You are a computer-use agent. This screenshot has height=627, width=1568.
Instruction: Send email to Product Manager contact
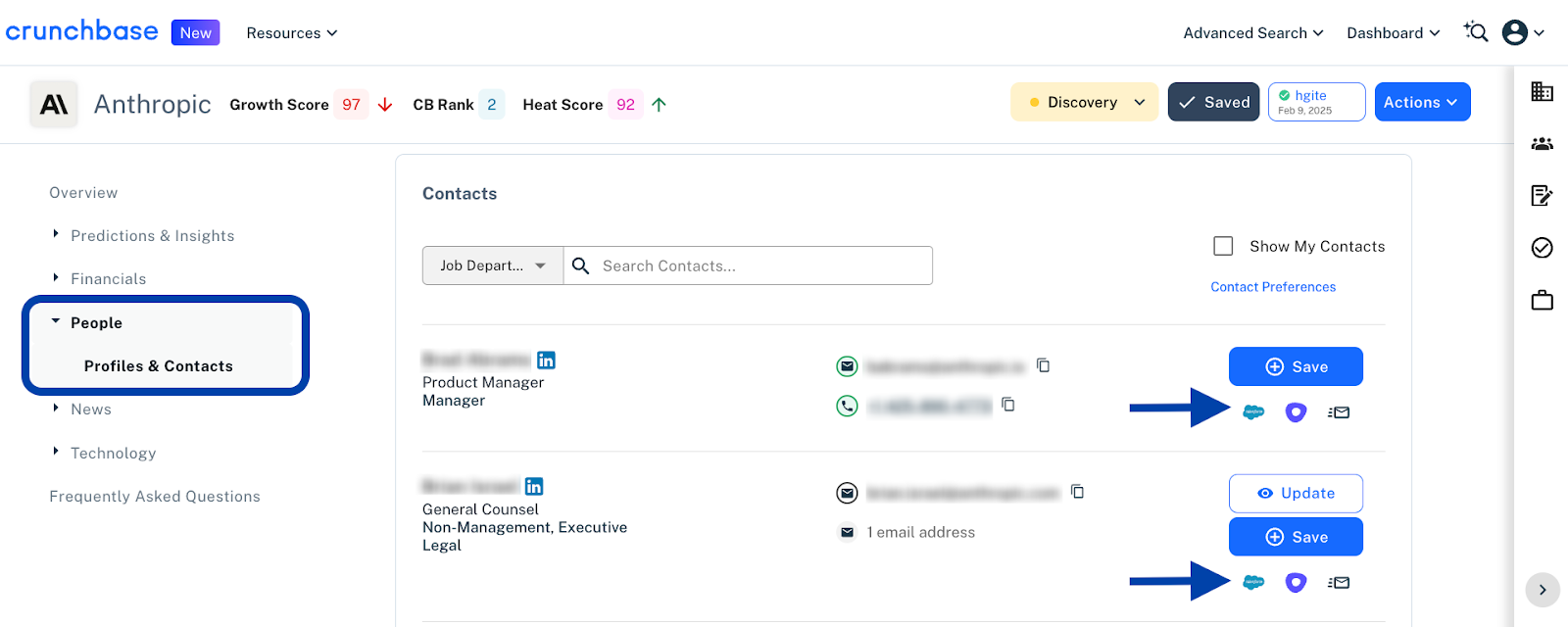(x=1339, y=412)
